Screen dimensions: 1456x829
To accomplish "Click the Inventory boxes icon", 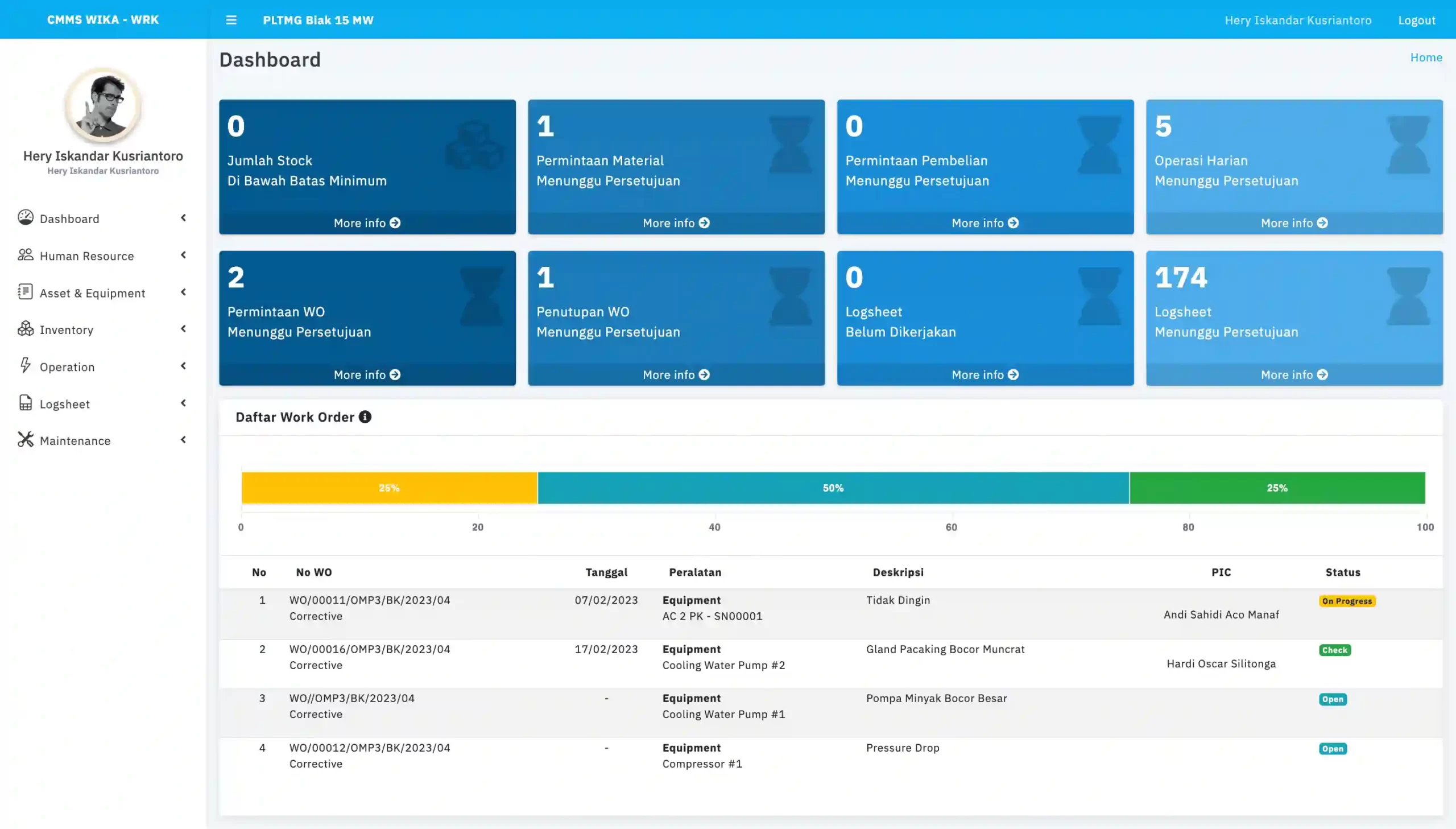I will tap(25, 328).
